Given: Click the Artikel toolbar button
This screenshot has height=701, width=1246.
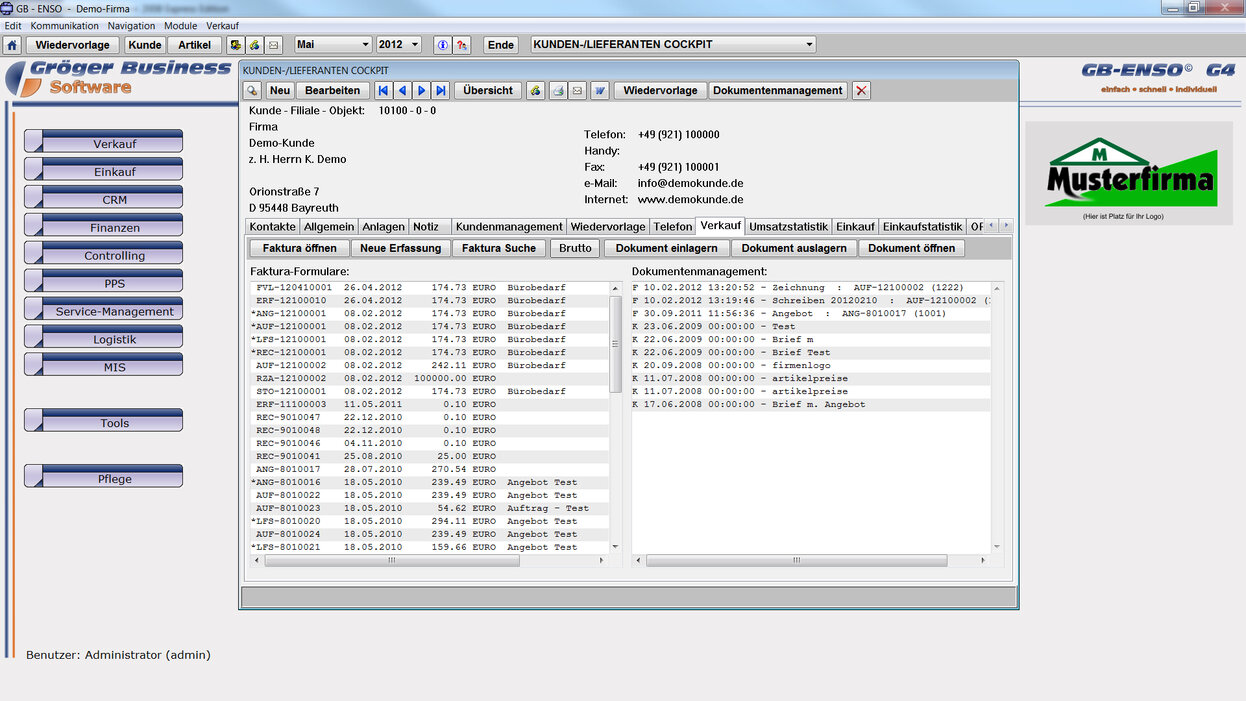Looking at the screenshot, I should coord(195,45).
